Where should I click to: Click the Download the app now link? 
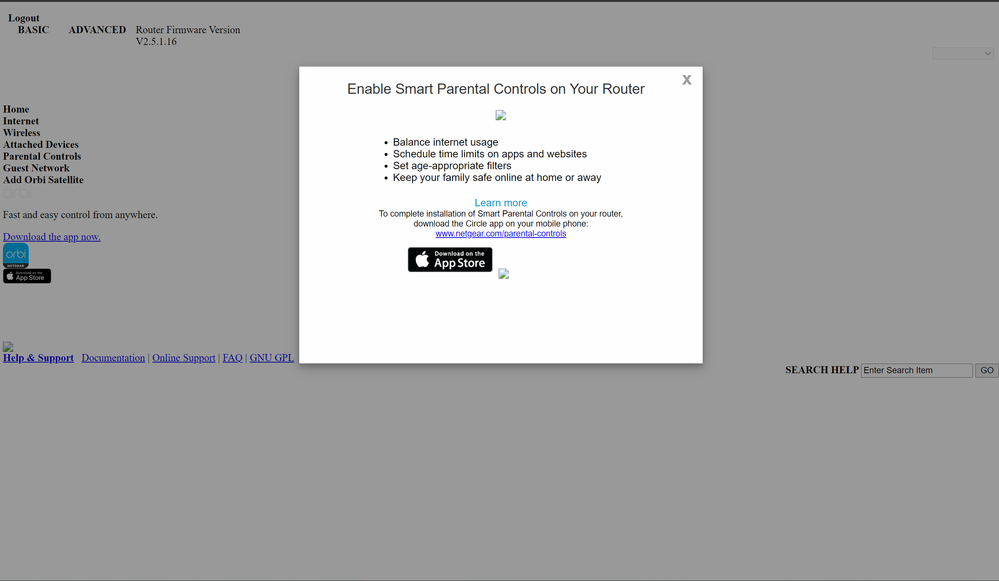coord(52,237)
